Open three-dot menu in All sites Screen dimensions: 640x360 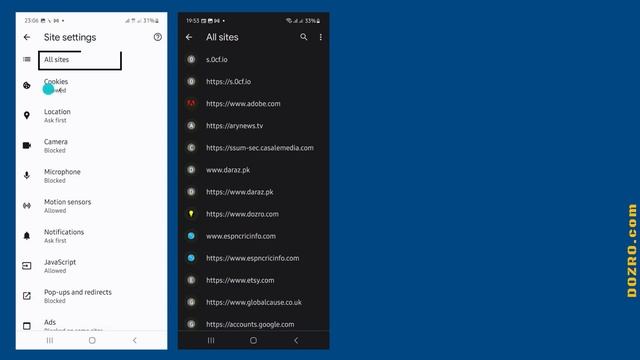(321, 37)
